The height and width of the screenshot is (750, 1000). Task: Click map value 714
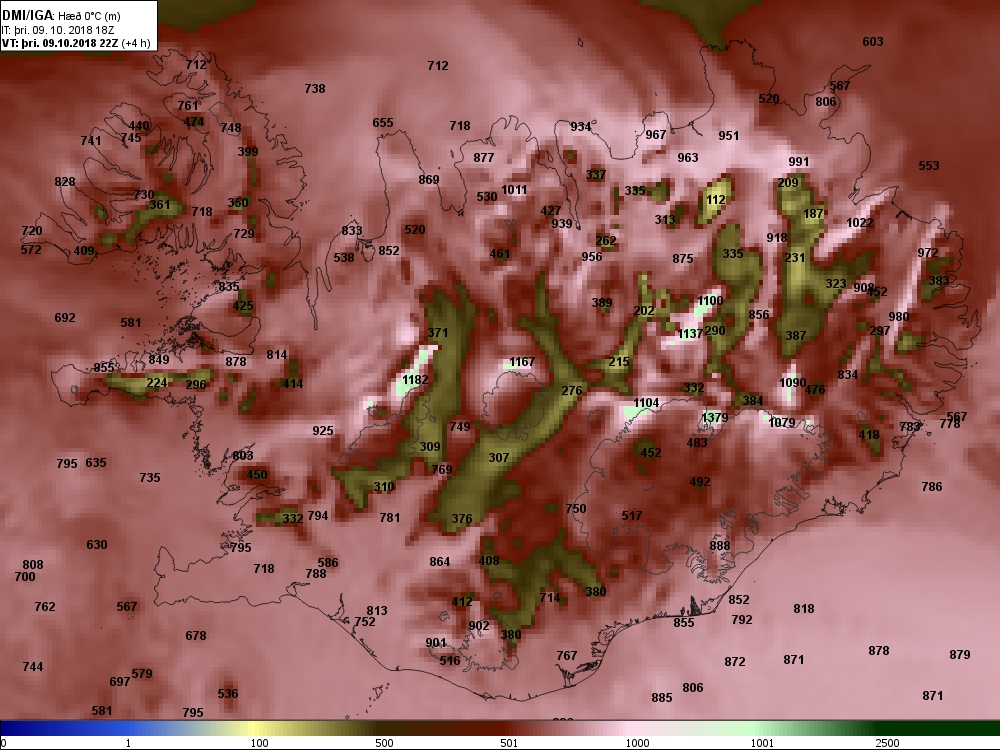point(550,598)
